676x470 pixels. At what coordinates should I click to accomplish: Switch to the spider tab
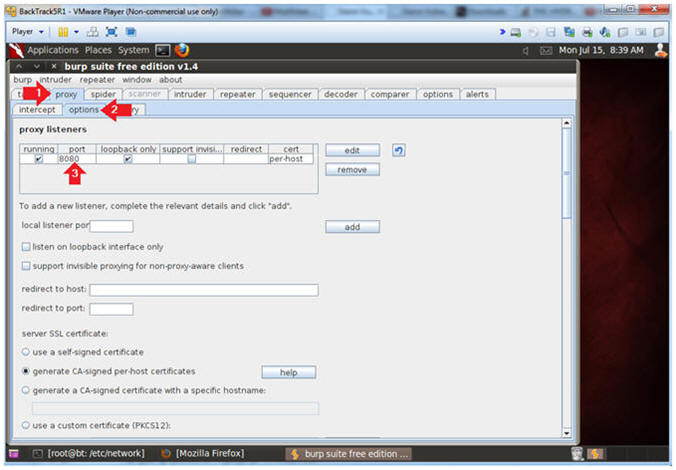pos(103,94)
